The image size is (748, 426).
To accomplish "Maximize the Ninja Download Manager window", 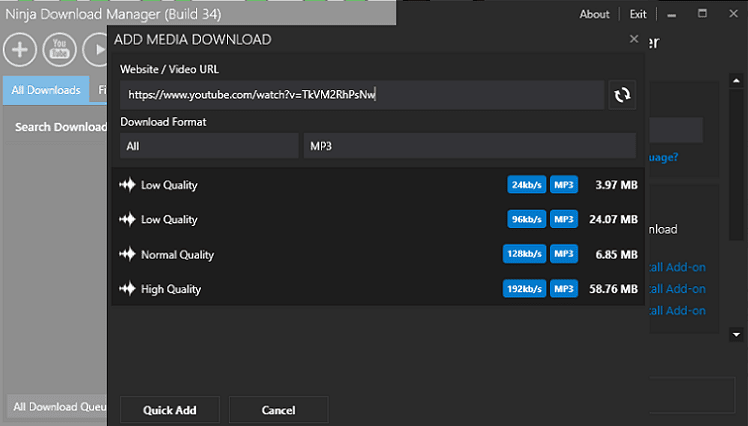I will point(702,13).
